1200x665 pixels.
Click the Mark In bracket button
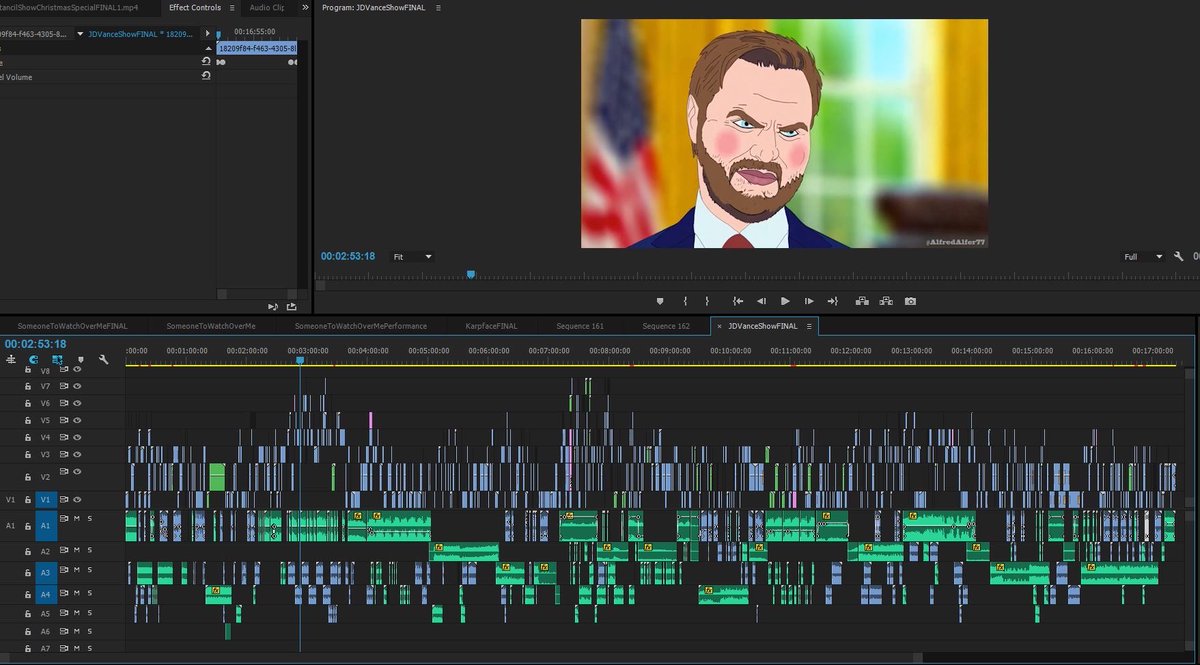(685, 301)
